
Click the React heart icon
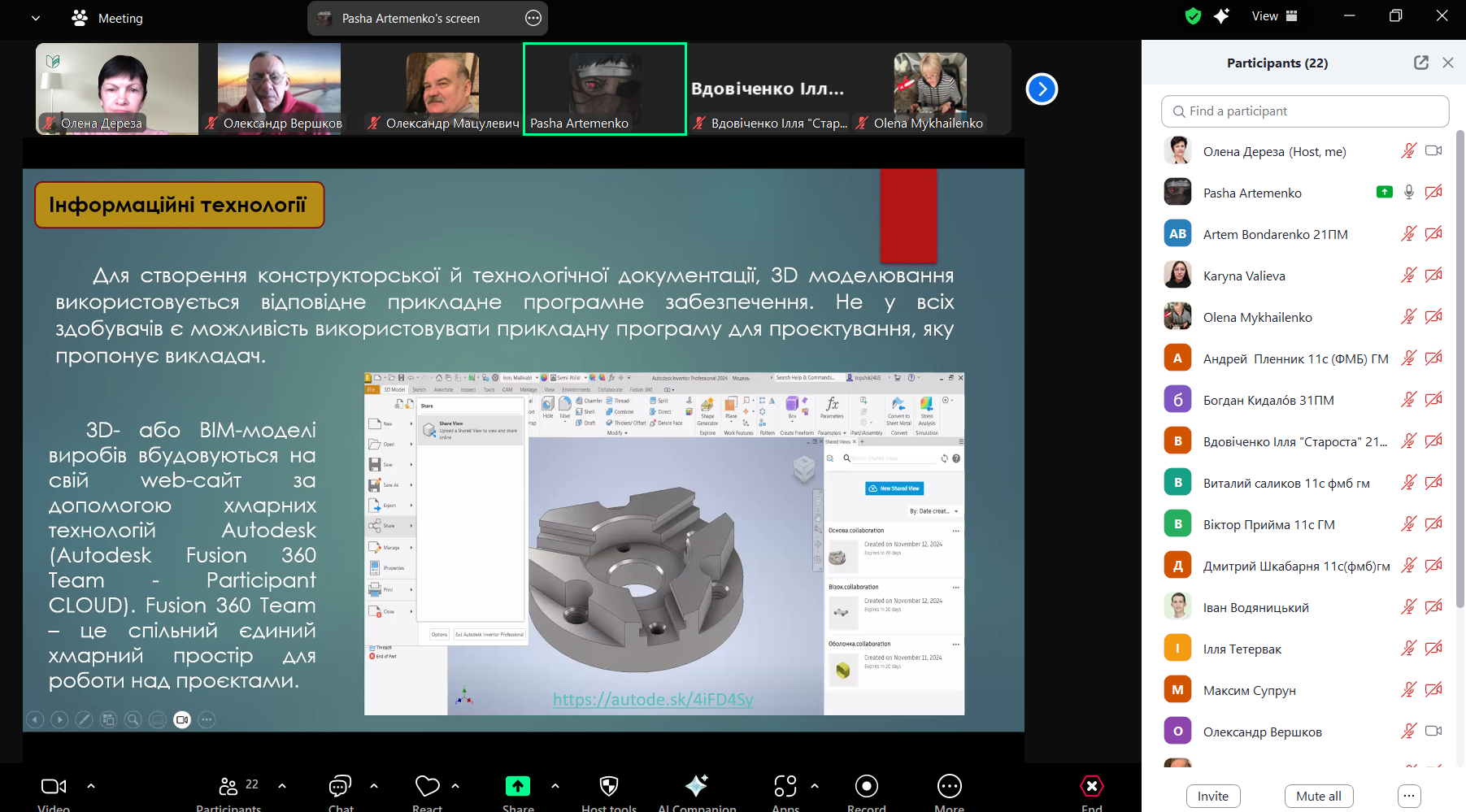tap(427, 786)
